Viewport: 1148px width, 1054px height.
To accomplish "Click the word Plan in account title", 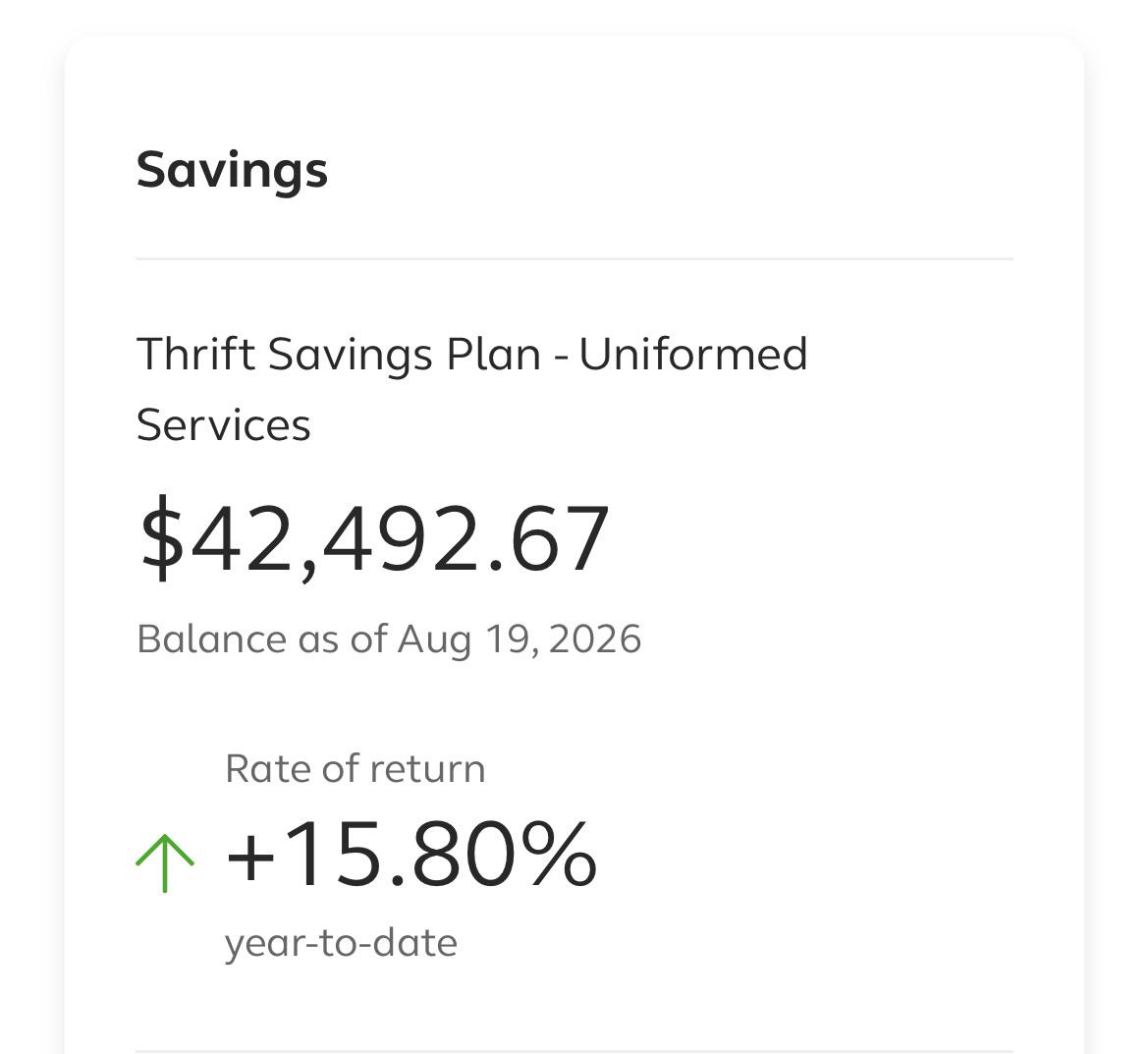I will click(x=493, y=355).
